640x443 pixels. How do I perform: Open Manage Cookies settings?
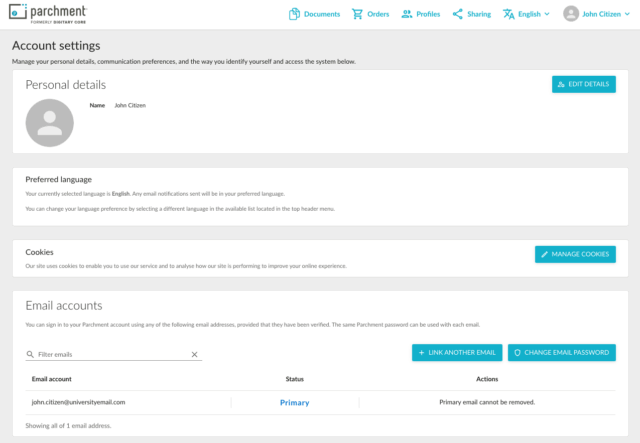click(575, 254)
